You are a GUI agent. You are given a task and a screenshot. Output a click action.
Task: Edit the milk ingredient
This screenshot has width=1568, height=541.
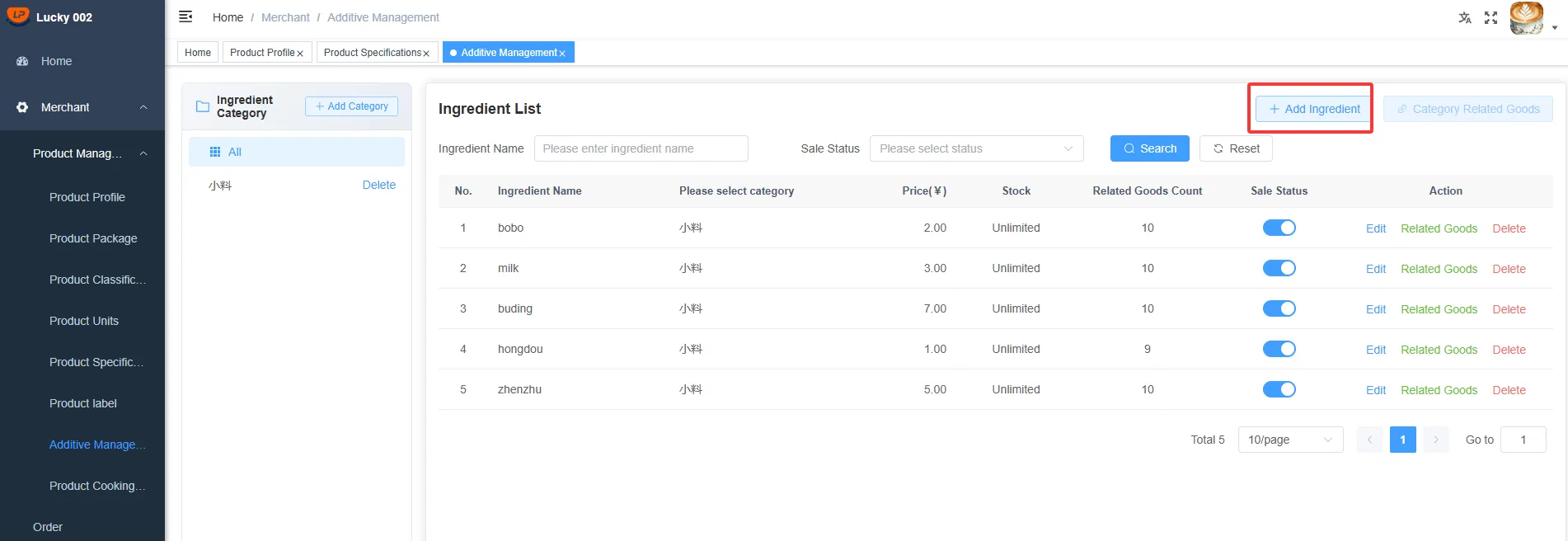[1375, 269]
